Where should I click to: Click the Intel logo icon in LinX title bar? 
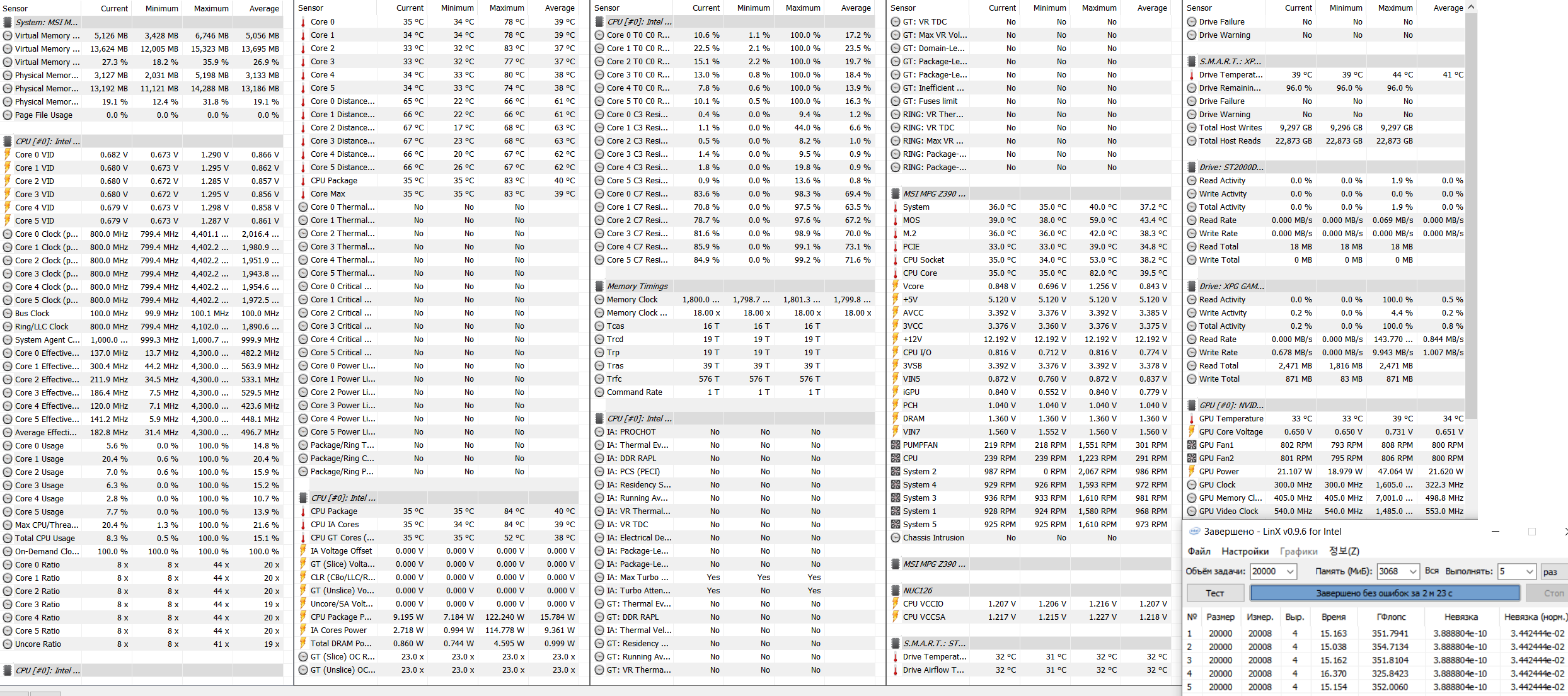1194,532
